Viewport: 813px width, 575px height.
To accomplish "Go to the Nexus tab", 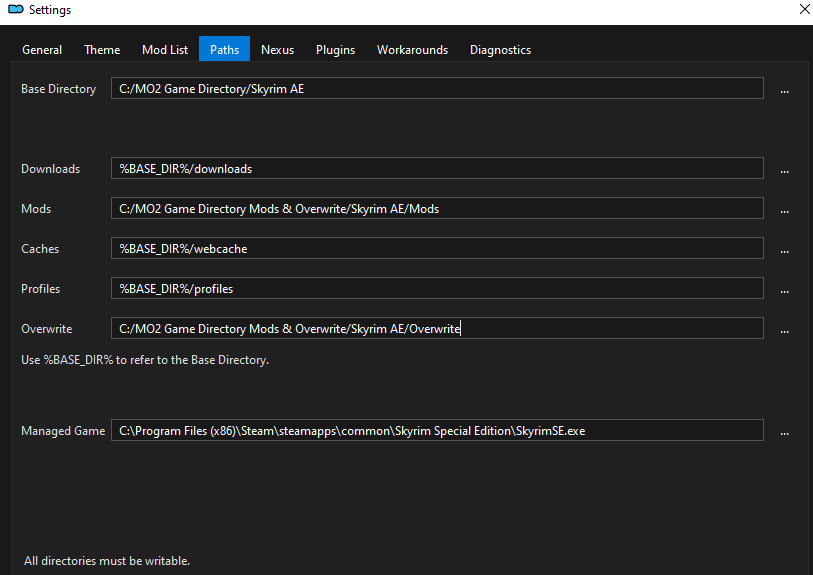I will click(277, 50).
